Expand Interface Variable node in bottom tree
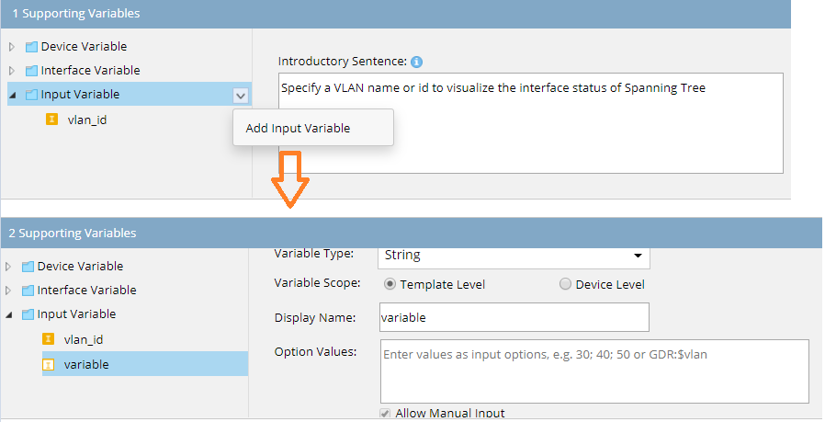The height and width of the screenshot is (424, 824). tap(10, 291)
